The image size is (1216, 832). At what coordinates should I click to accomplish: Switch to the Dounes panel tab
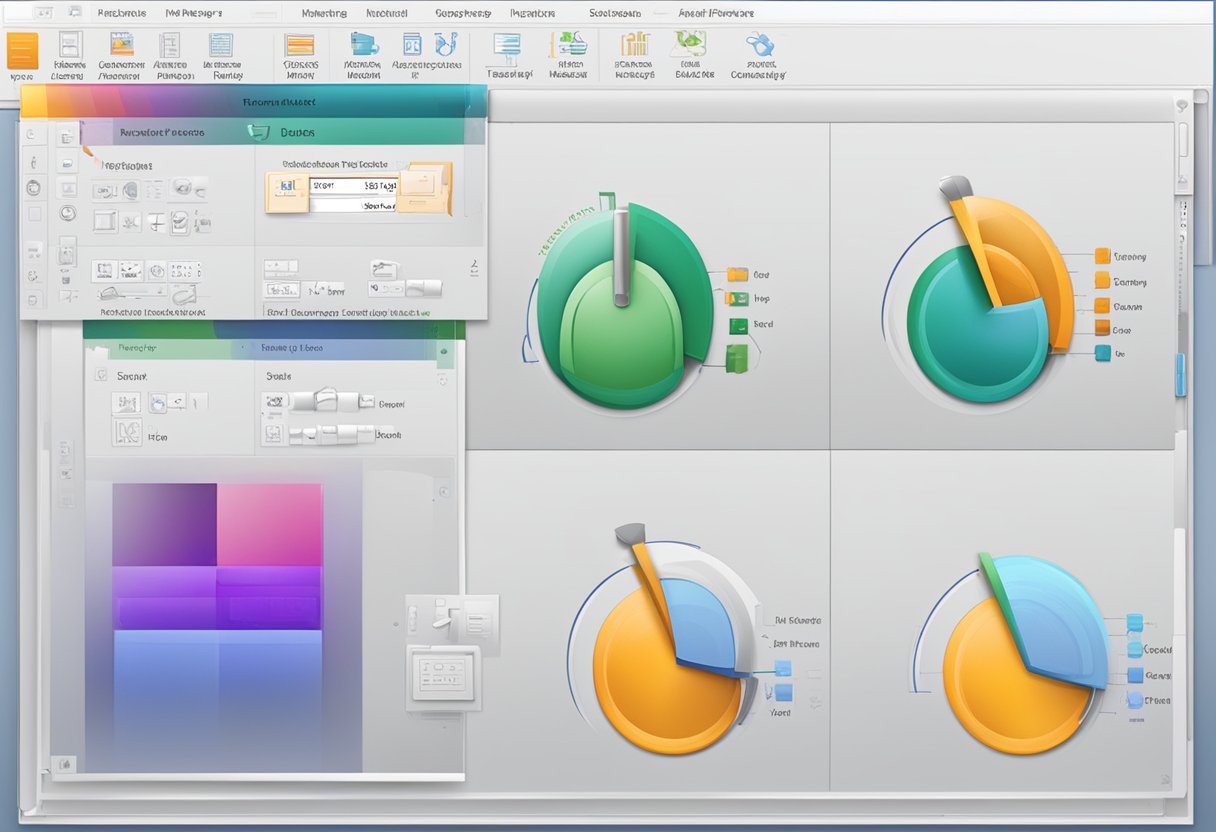coord(297,132)
